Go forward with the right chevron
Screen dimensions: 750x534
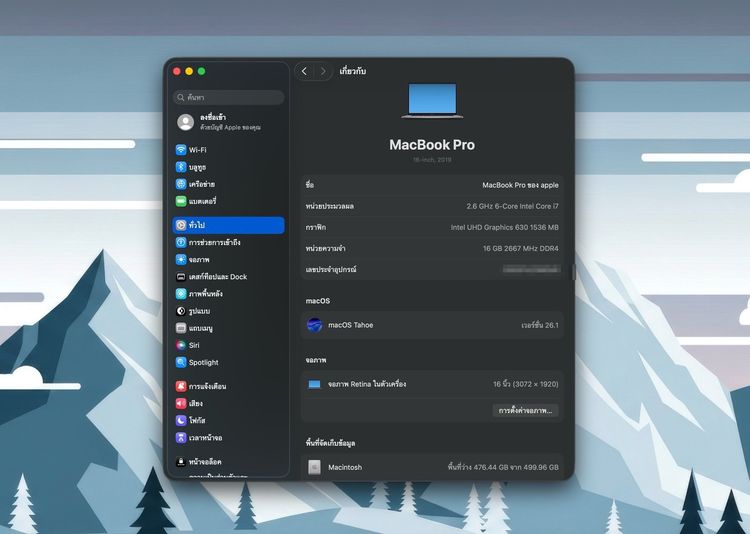click(x=323, y=71)
